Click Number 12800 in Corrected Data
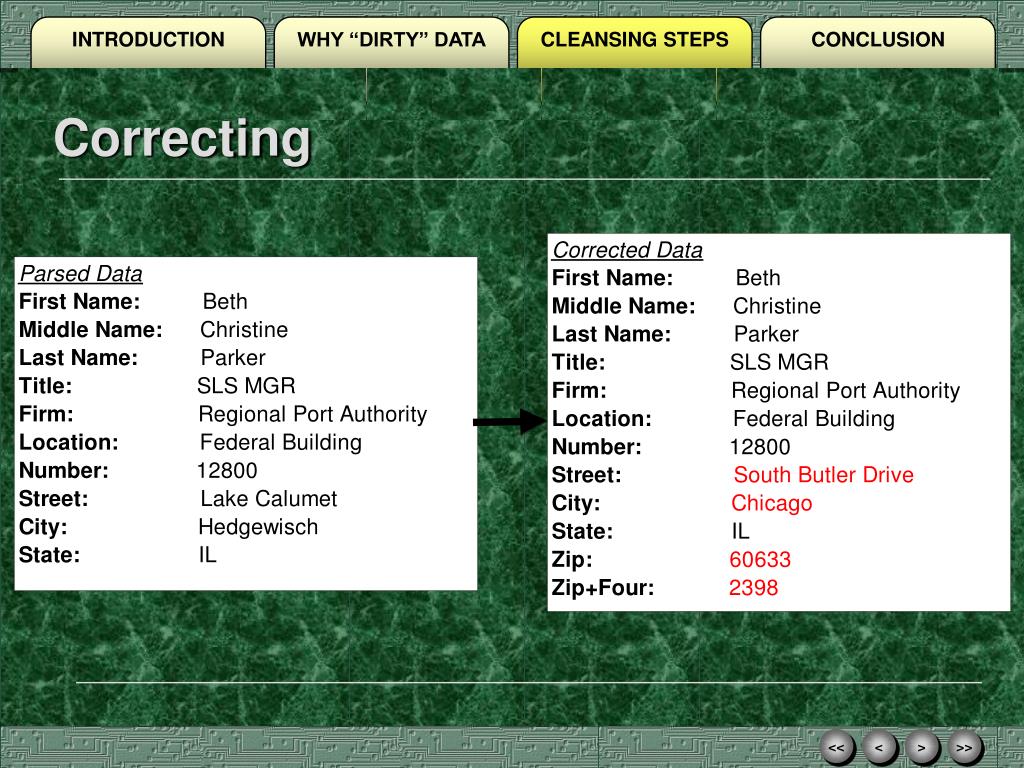Viewport: 1024px width, 768px height. point(760,447)
